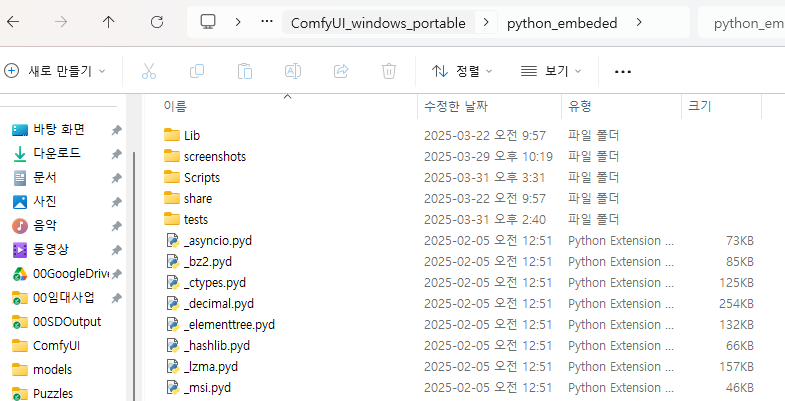Screen dimensions: 785x401
Task: Select the python_embeded breadcrumb segment
Action: click(562, 23)
